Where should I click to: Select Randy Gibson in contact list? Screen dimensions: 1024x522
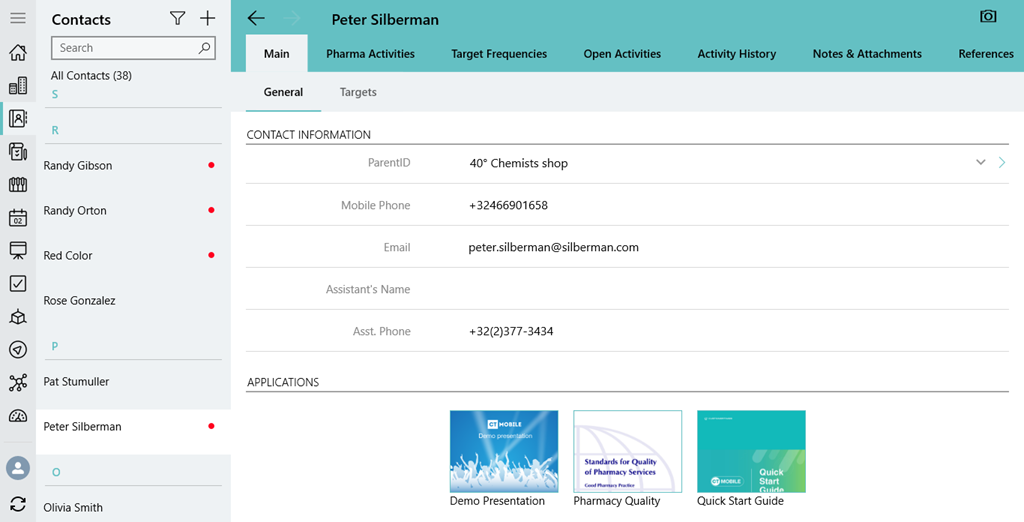78,166
